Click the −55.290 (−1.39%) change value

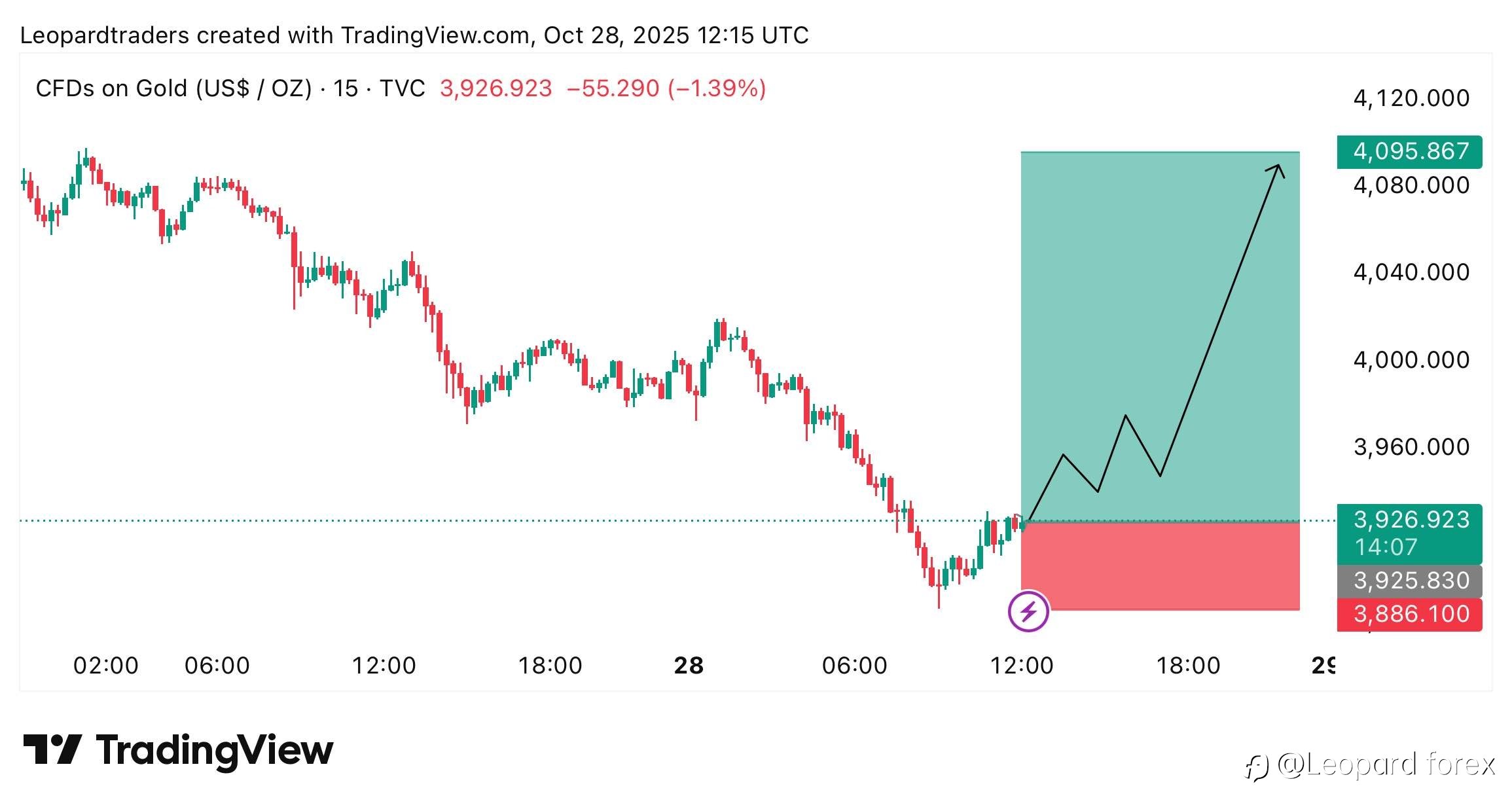[x=666, y=88]
